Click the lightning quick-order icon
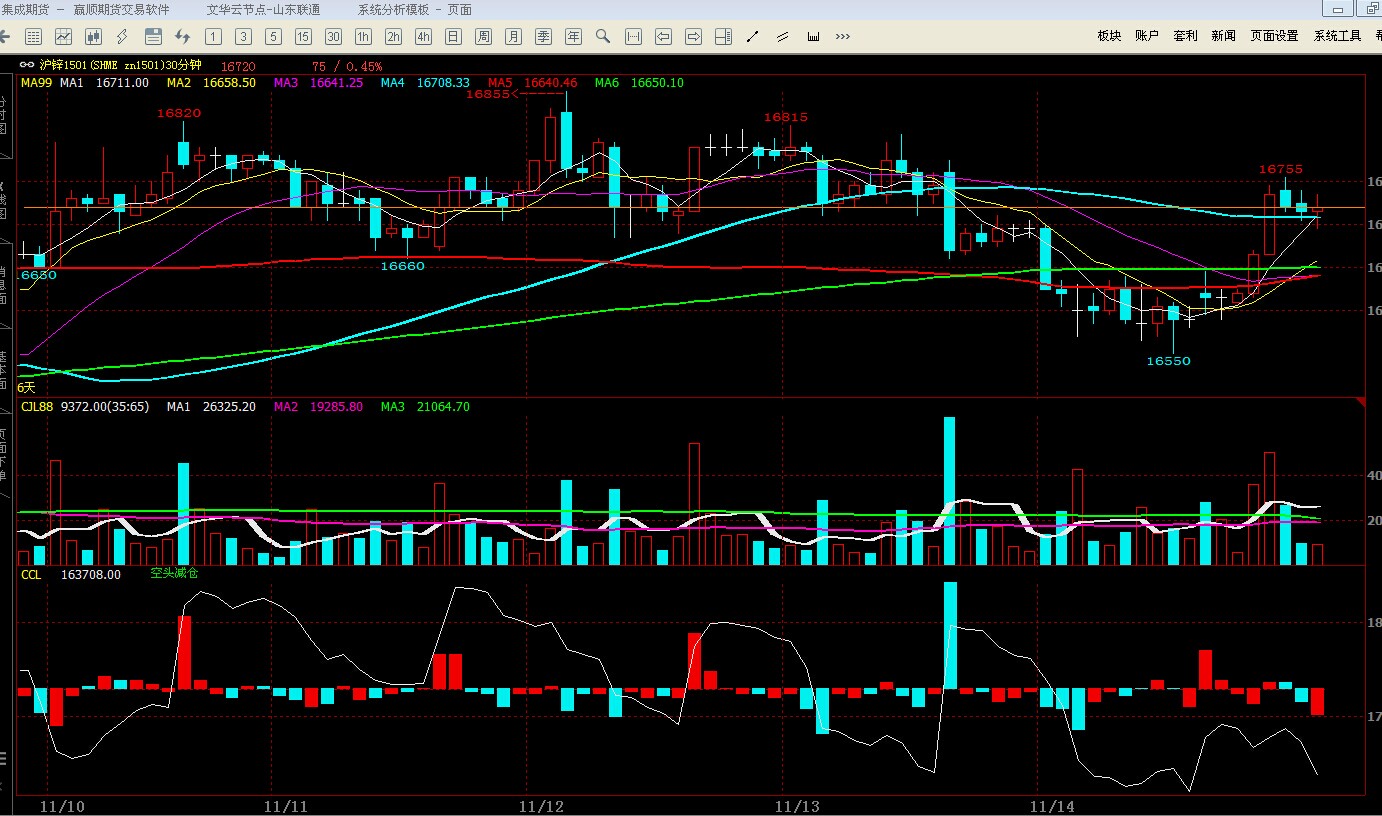The image size is (1382, 816). point(122,37)
